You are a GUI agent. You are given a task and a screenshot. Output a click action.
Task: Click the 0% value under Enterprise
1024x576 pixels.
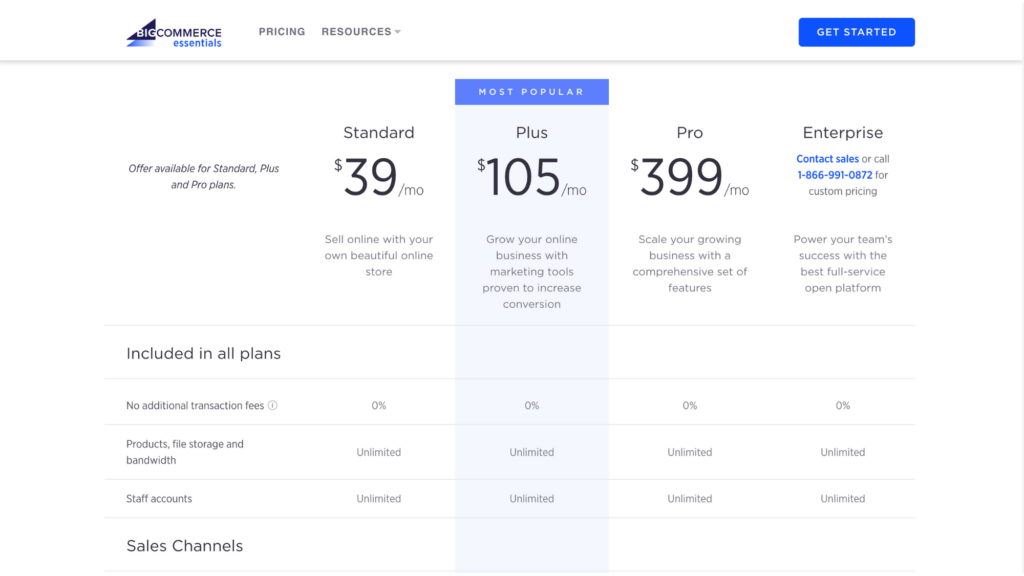(x=842, y=406)
